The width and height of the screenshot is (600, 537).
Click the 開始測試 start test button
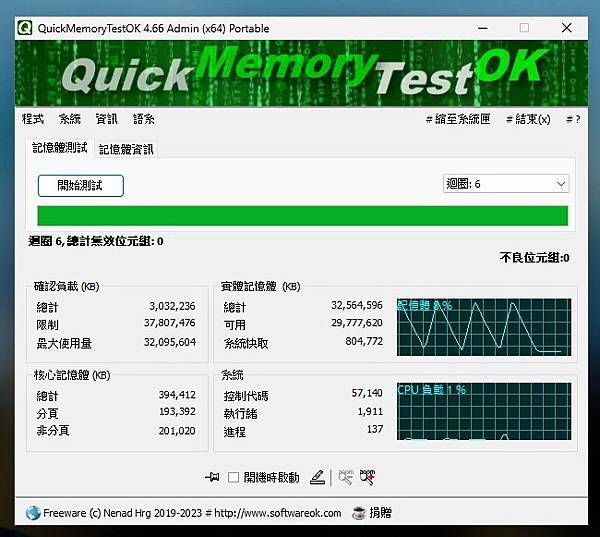click(81, 186)
